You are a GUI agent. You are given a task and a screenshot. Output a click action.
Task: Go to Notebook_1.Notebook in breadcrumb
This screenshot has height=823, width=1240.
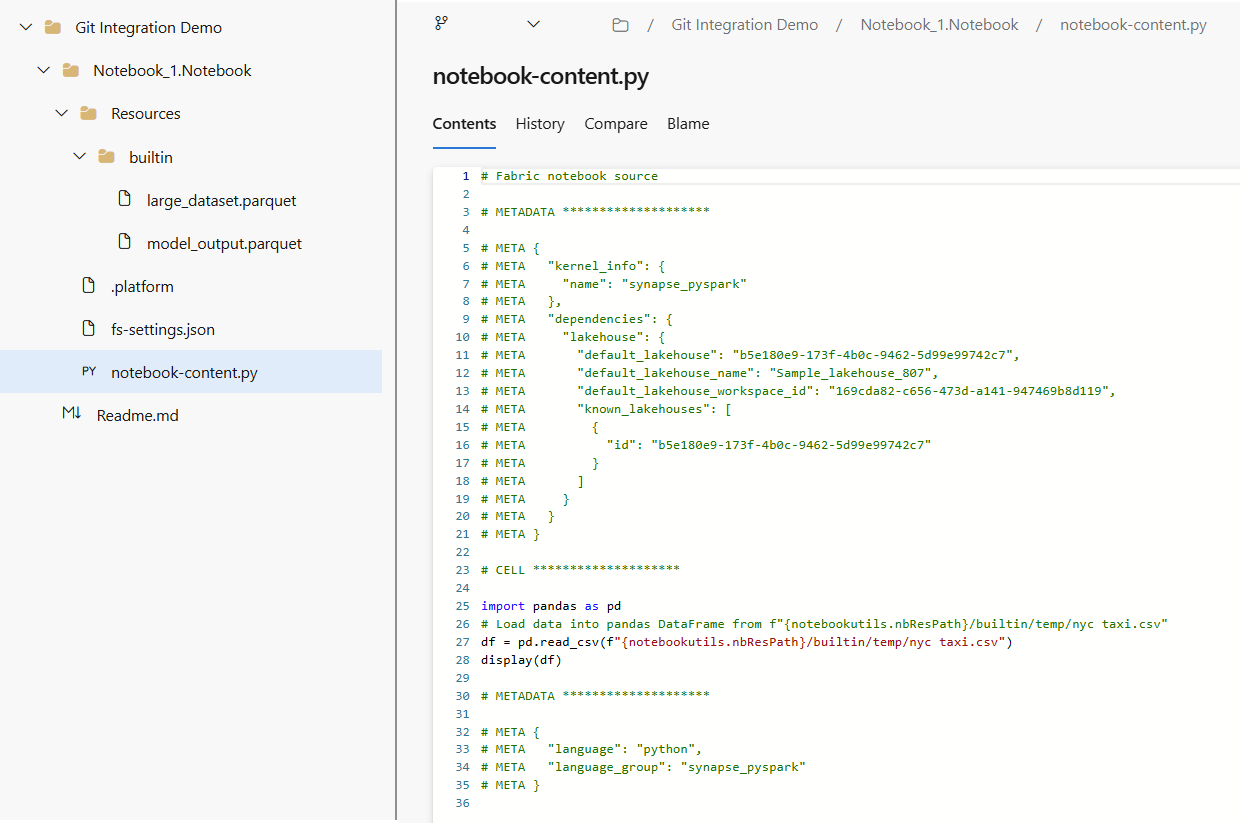[x=939, y=25]
